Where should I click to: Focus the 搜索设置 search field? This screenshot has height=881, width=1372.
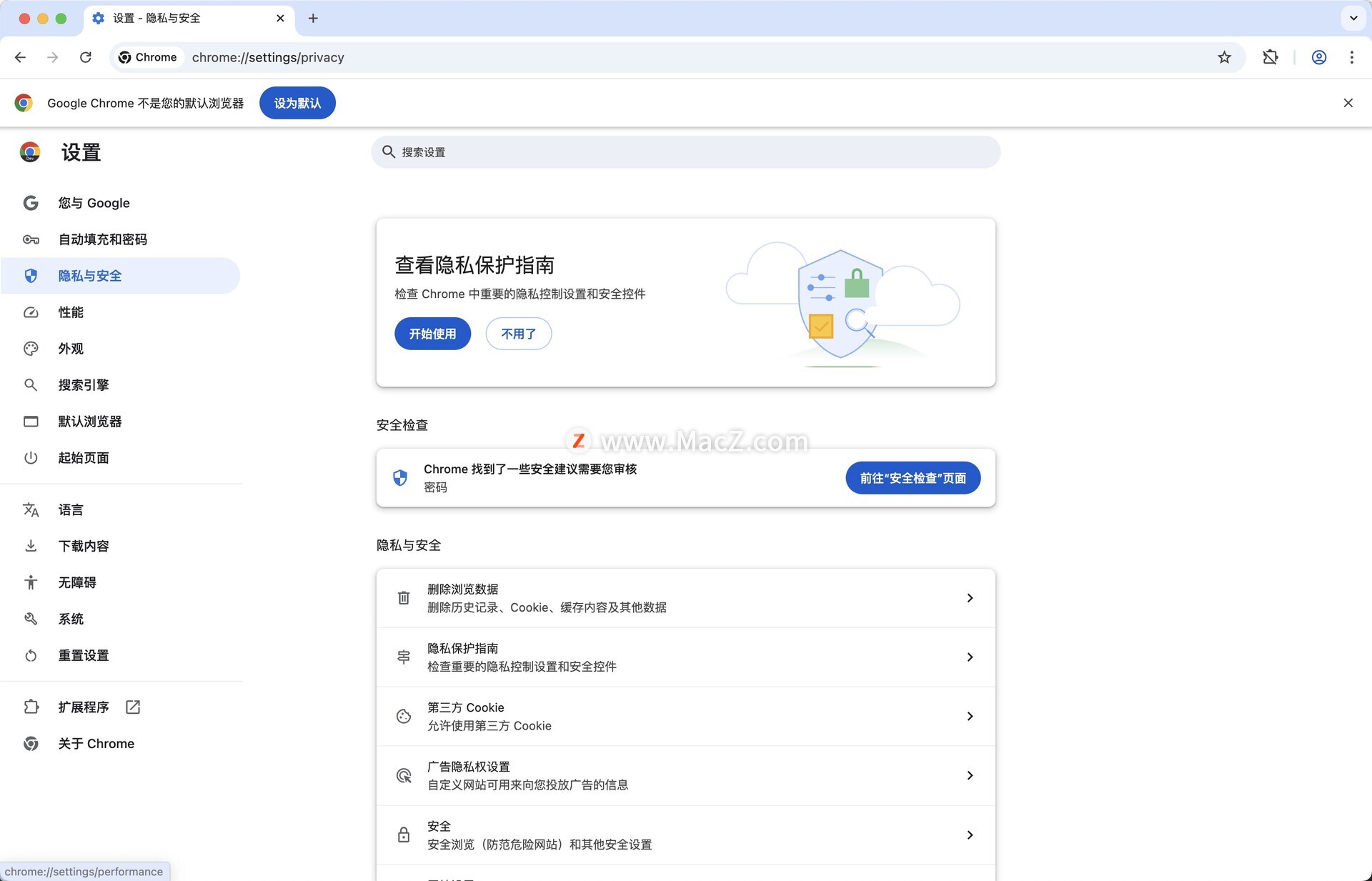click(685, 152)
